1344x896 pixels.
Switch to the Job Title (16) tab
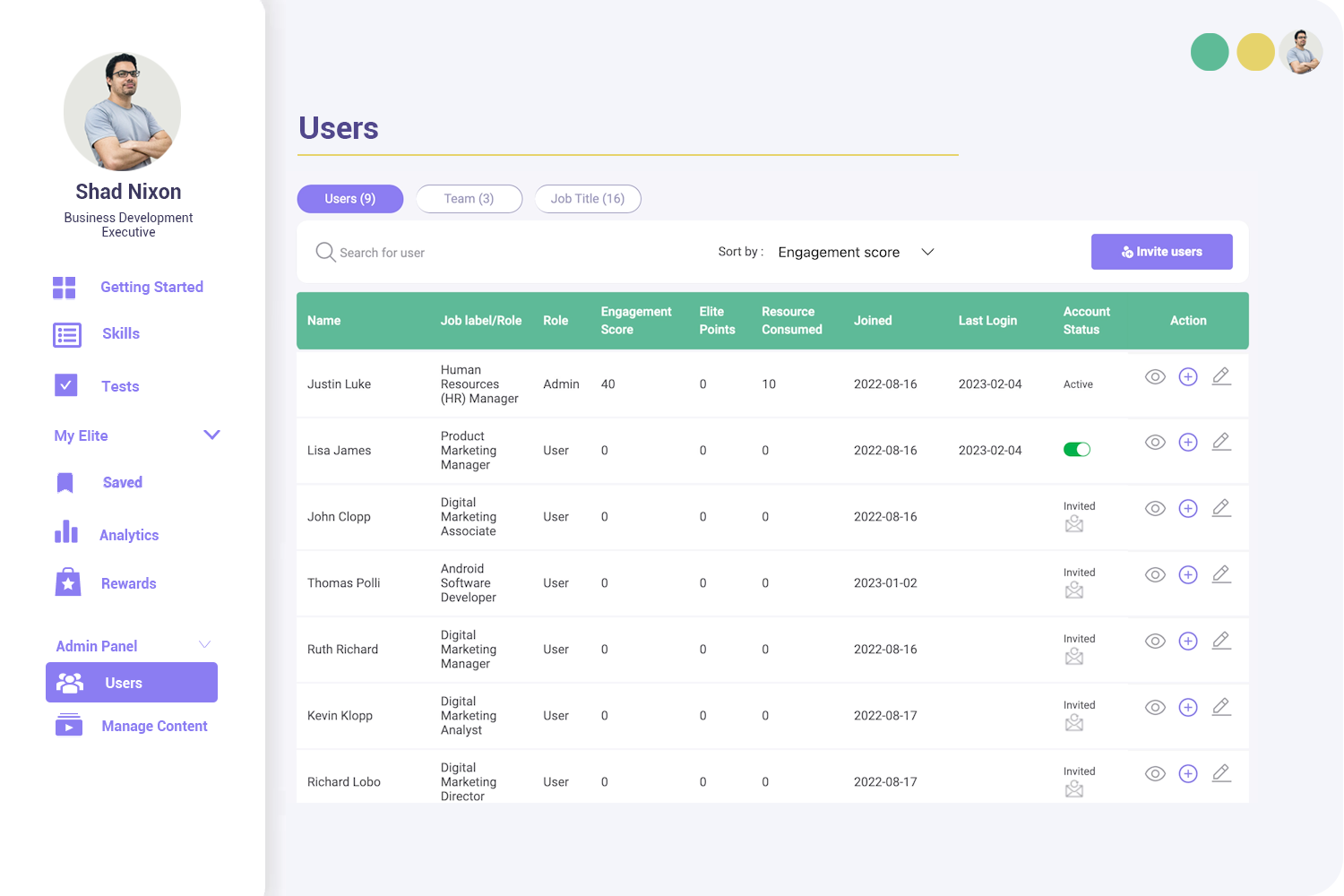pyautogui.click(x=588, y=199)
